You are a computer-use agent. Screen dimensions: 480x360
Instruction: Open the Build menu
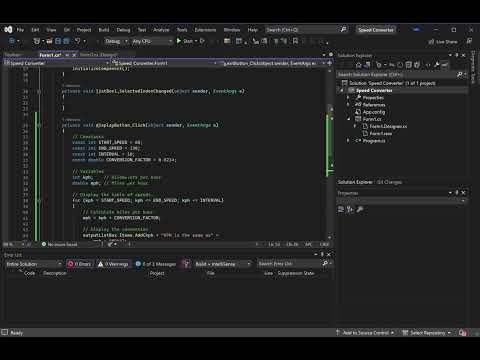pyautogui.click(x=104, y=30)
